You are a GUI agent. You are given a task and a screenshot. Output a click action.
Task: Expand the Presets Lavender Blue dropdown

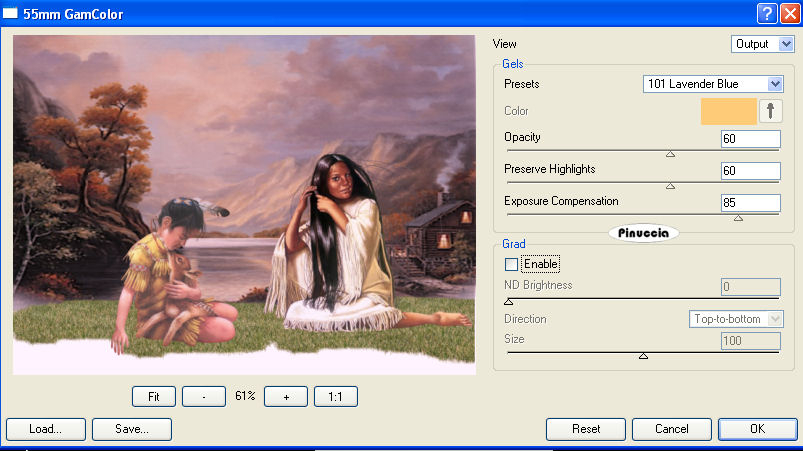713,84
